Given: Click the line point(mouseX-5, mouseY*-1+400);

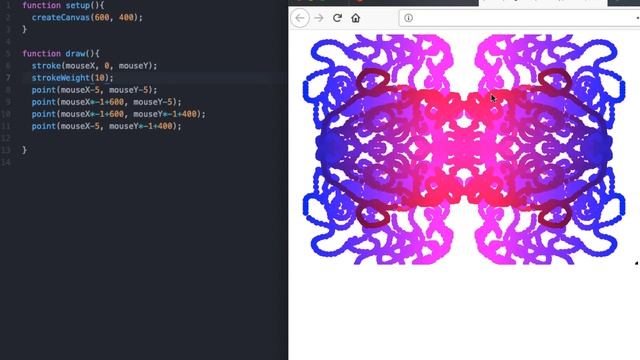Looking at the screenshot, I should tap(107, 126).
